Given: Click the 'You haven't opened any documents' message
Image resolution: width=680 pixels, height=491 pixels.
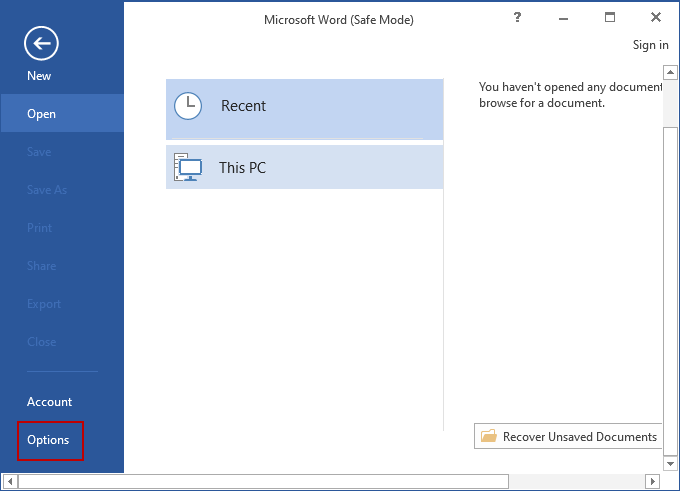Looking at the screenshot, I should (x=570, y=95).
